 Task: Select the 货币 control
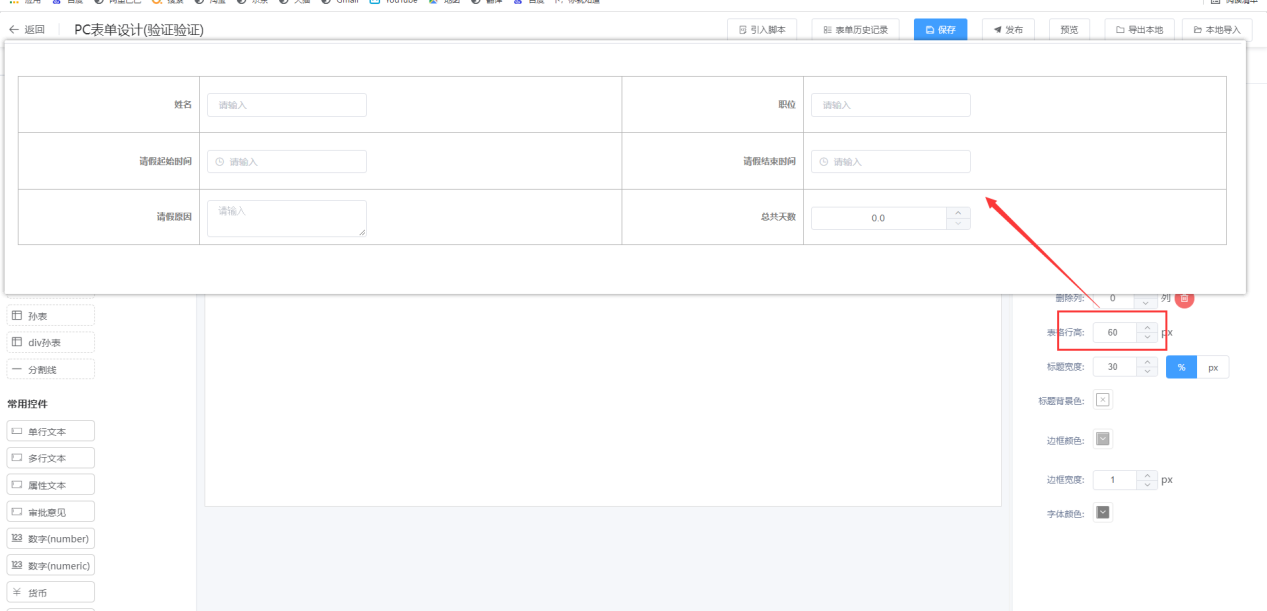click(51, 592)
